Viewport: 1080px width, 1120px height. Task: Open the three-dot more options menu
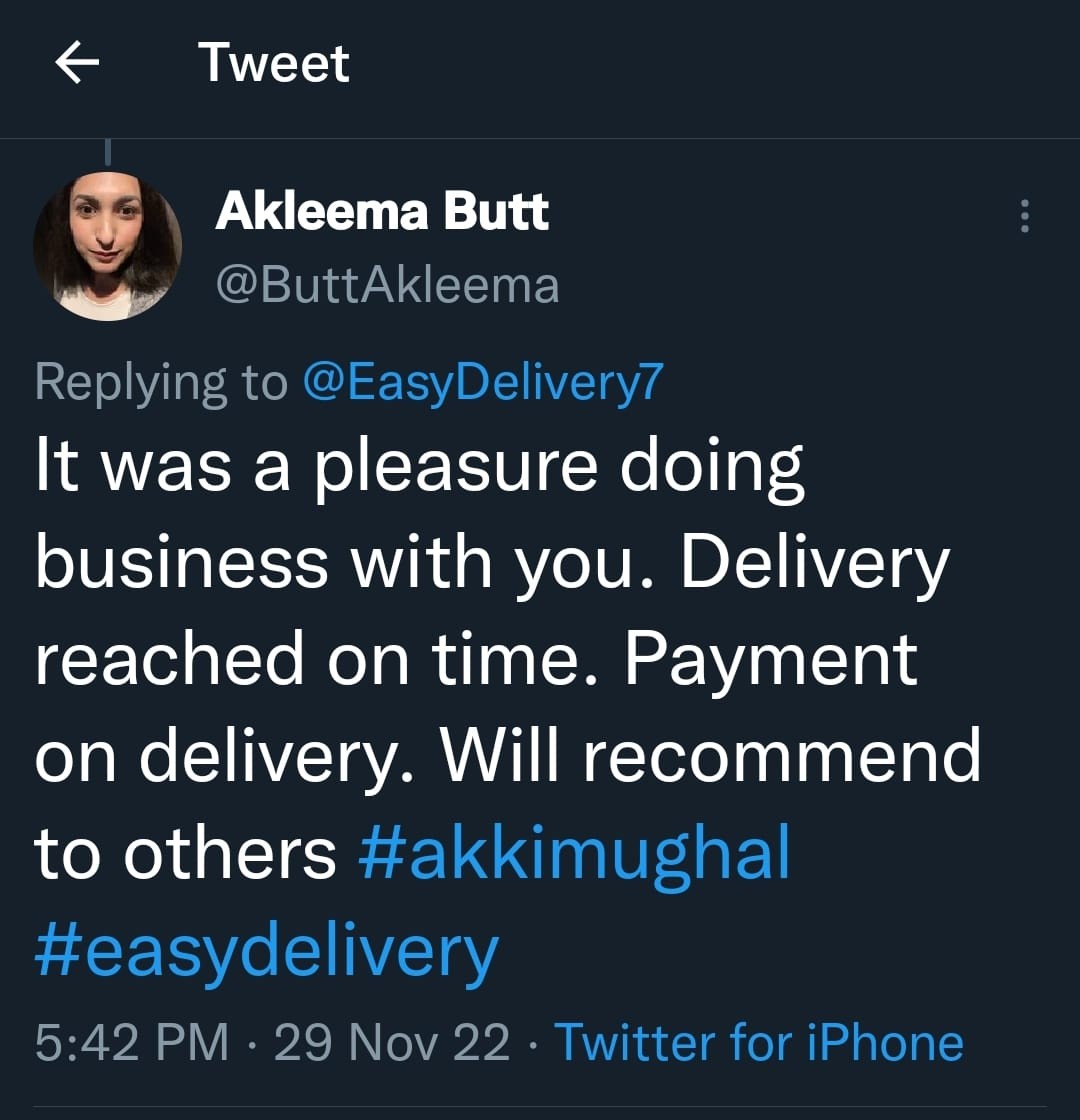tap(1025, 216)
